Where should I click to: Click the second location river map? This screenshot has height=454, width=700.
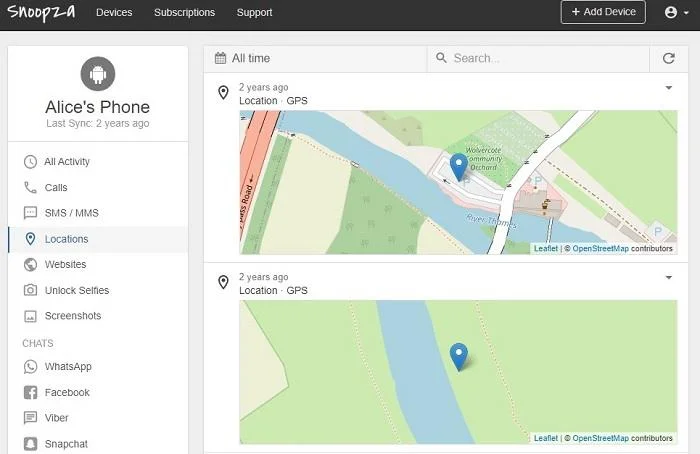[x=458, y=372]
